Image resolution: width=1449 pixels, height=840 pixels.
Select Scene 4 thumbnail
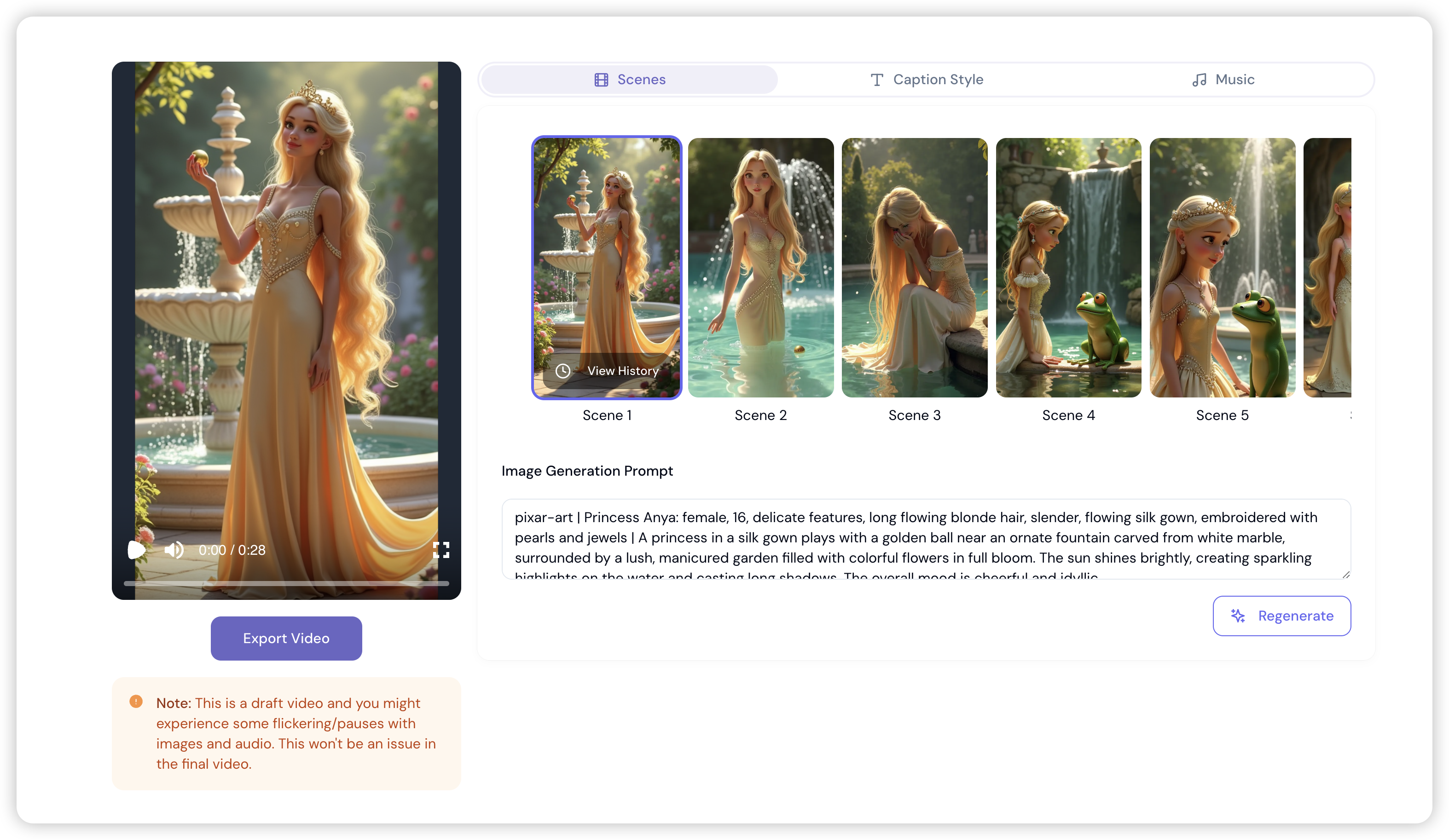point(1068,268)
